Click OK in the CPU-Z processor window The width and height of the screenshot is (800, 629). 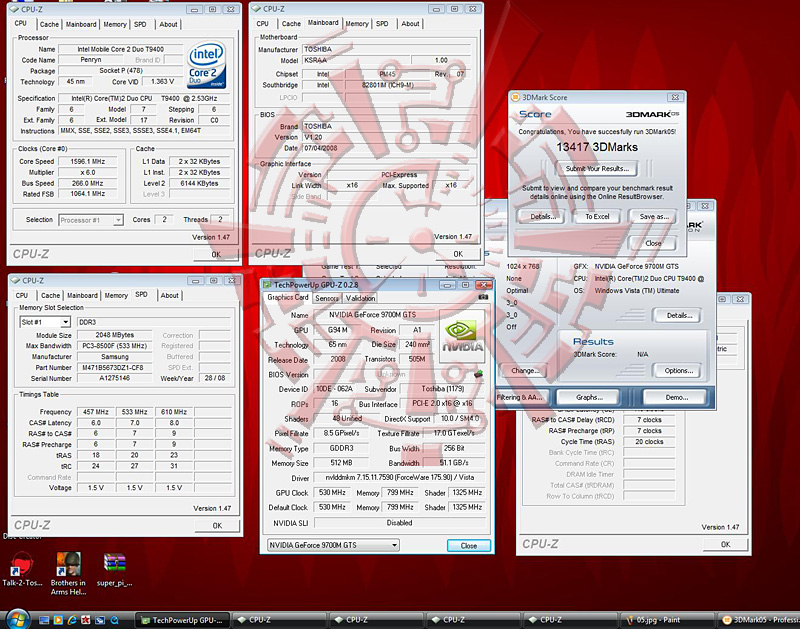pyautogui.click(x=216, y=255)
